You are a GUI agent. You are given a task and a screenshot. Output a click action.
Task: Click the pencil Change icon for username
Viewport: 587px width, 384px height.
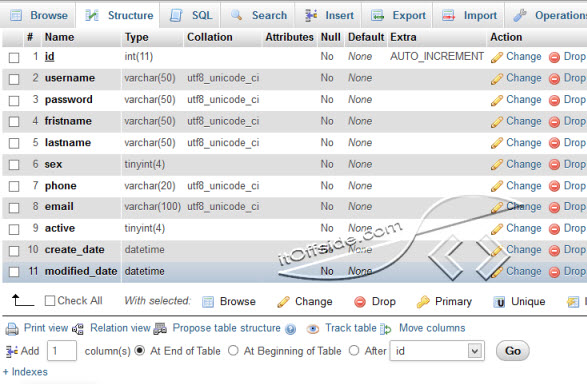tap(497, 79)
